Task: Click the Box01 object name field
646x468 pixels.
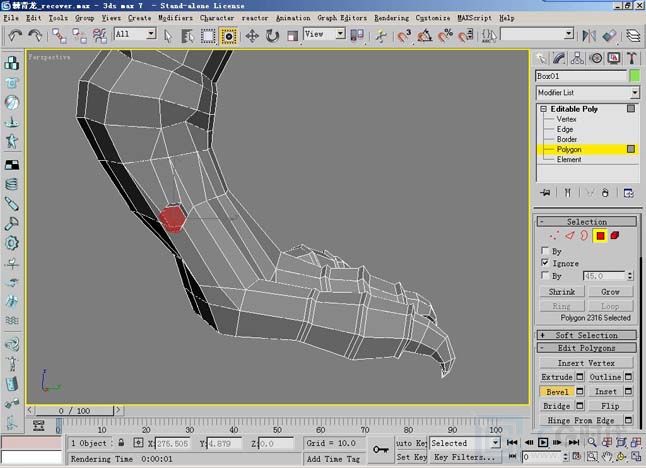Action: [581, 76]
